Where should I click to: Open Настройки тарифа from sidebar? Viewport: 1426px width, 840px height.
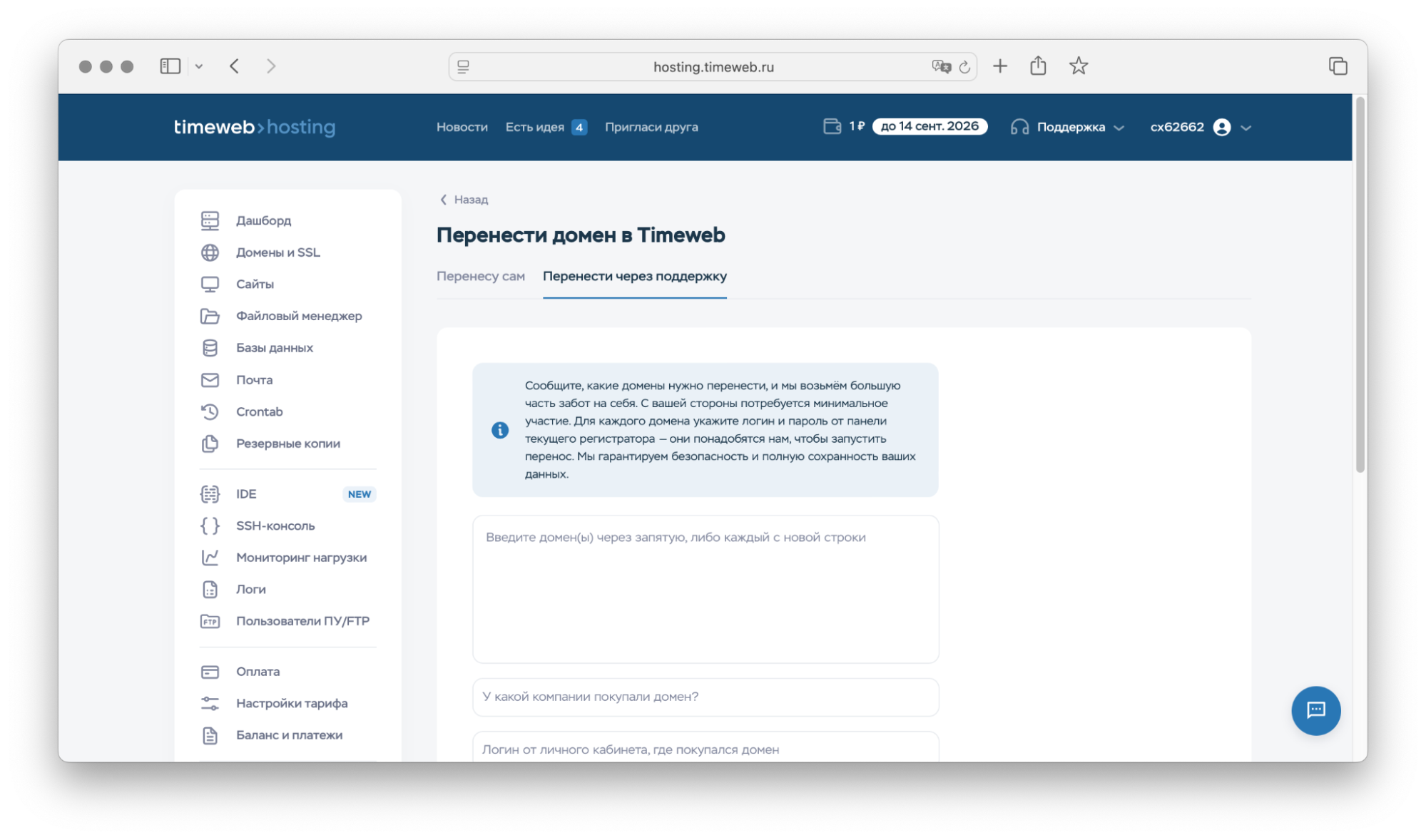[292, 703]
